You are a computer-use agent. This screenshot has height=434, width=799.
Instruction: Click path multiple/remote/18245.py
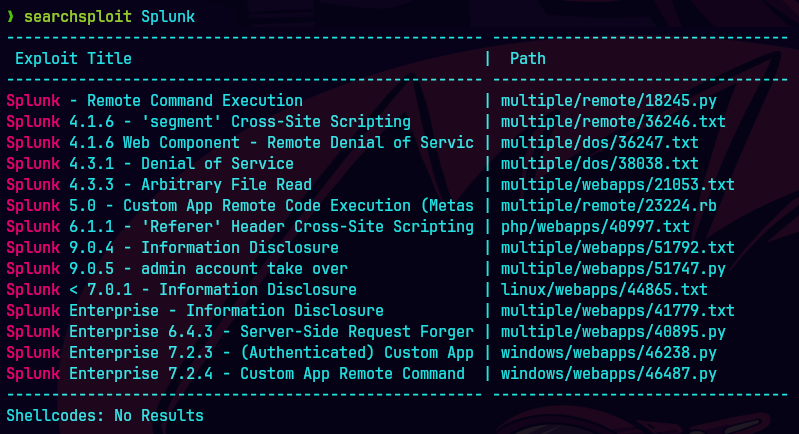pos(608,100)
